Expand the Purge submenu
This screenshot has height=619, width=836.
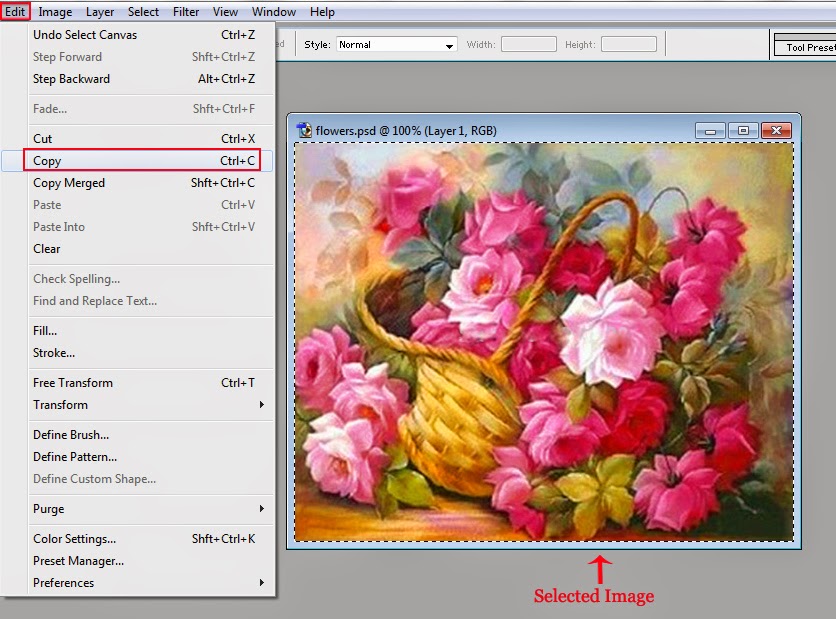143,509
